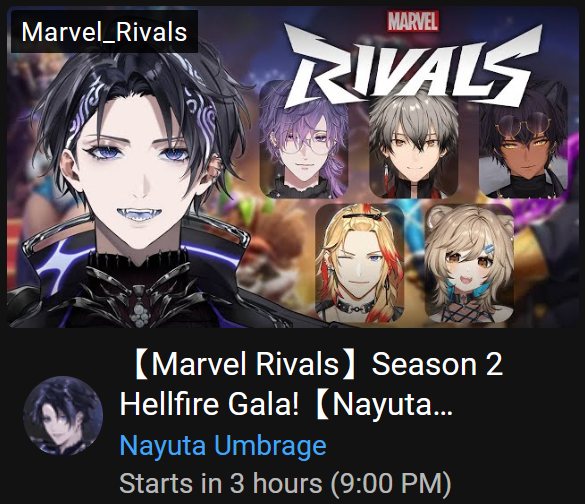Select the Marvel_Rivals tag label
This screenshot has width=585, height=504.
(104, 32)
